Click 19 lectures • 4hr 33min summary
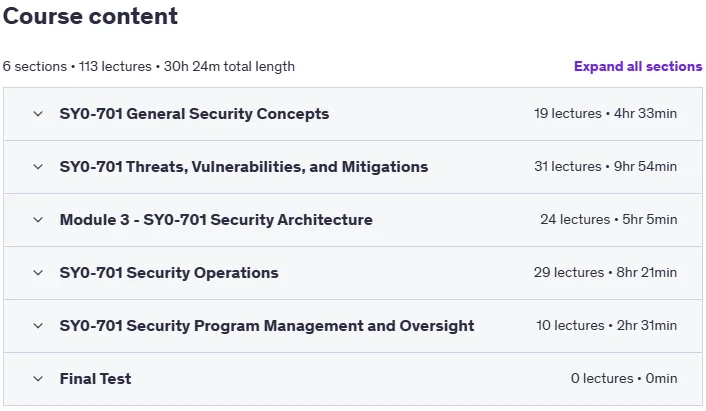 coord(605,113)
